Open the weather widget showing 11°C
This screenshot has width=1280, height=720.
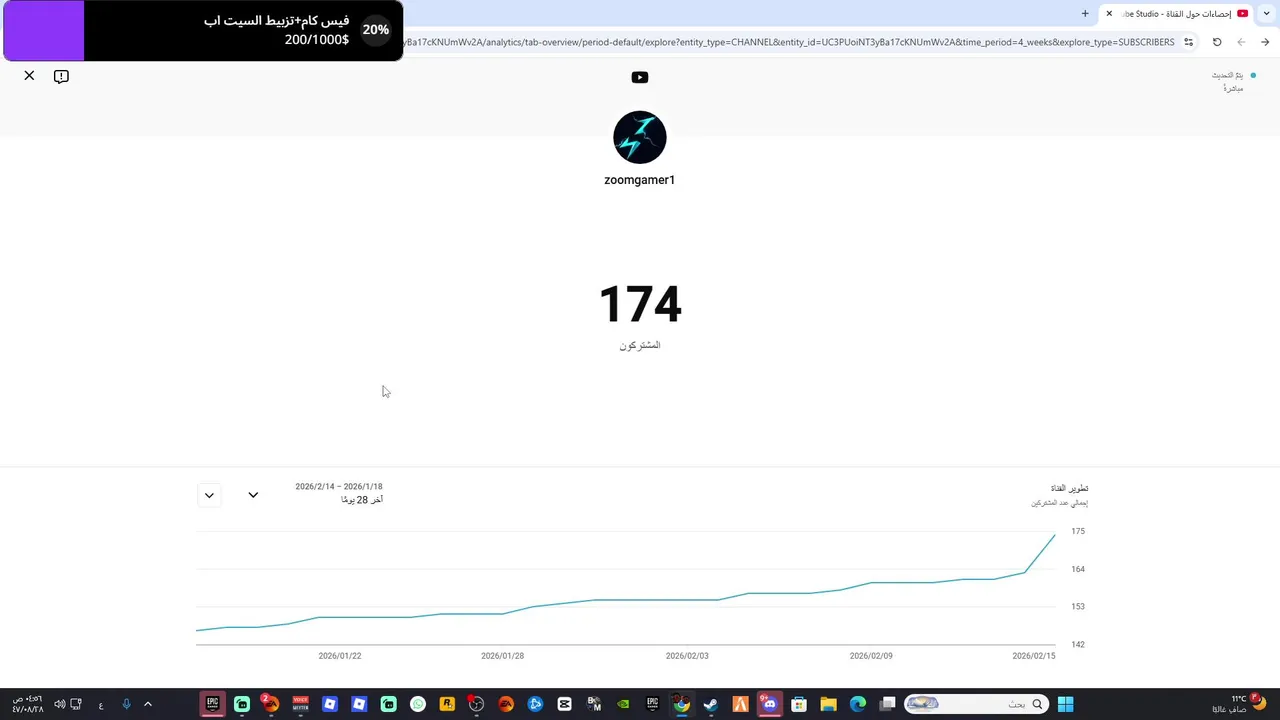(1240, 704)
